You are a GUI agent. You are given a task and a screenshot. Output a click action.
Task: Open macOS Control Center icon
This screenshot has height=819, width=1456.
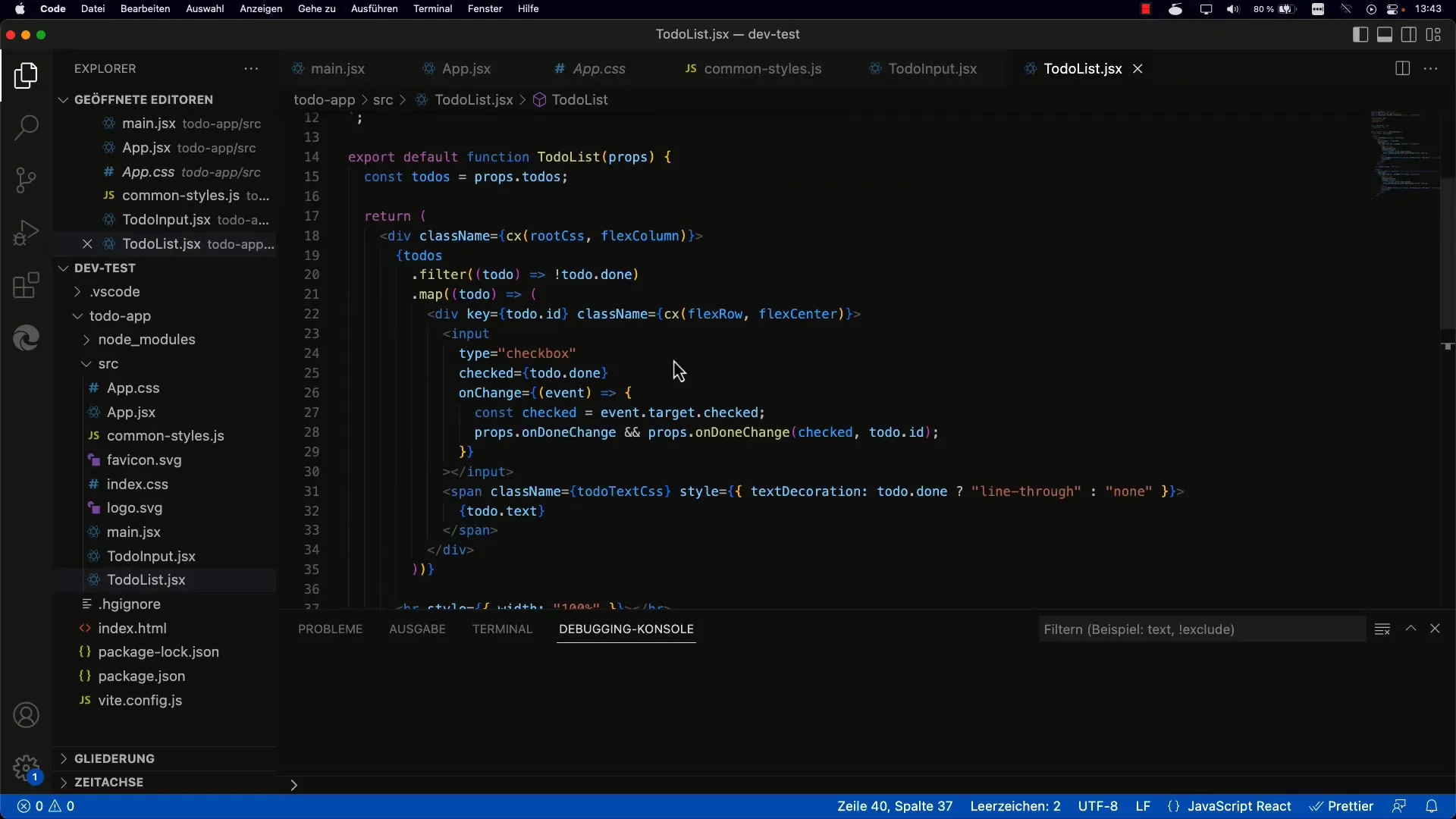coord(1394,9)
